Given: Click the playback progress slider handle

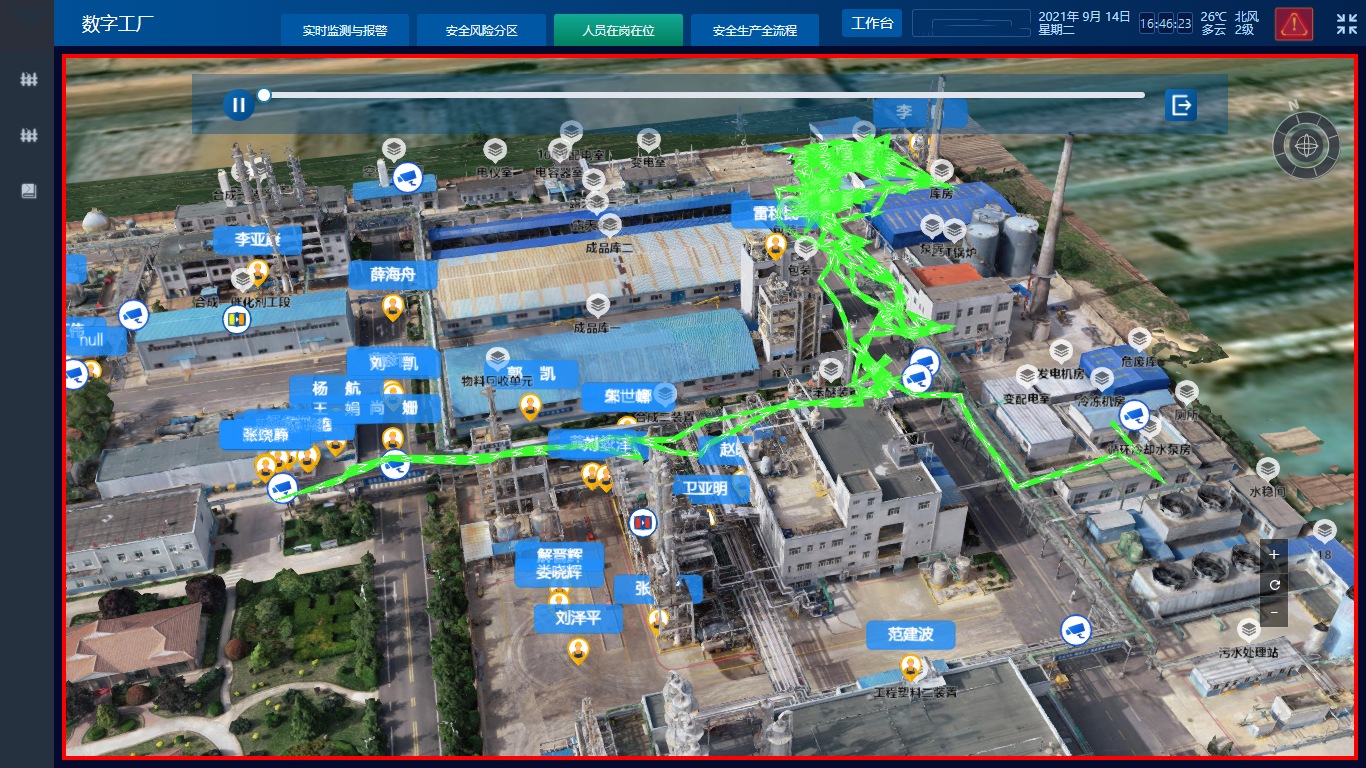Looking at the screenshot, I should click(264, 95).
